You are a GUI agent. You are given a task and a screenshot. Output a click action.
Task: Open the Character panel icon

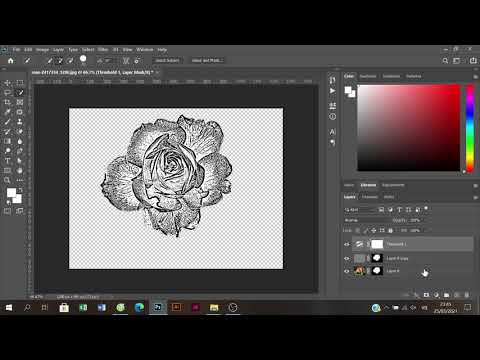tap(332, 132)
